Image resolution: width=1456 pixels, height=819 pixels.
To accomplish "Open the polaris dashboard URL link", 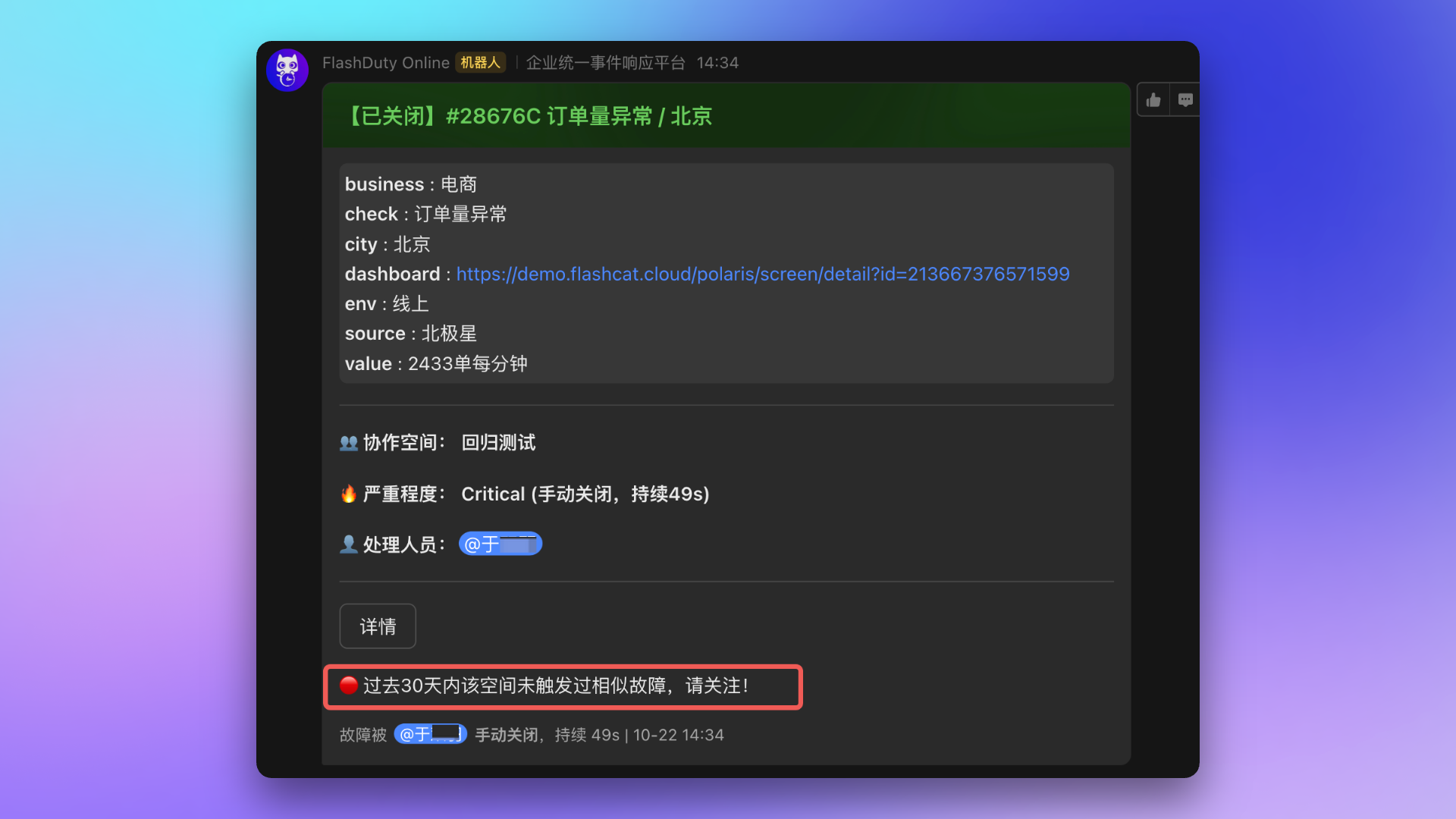I will (762, 274).
